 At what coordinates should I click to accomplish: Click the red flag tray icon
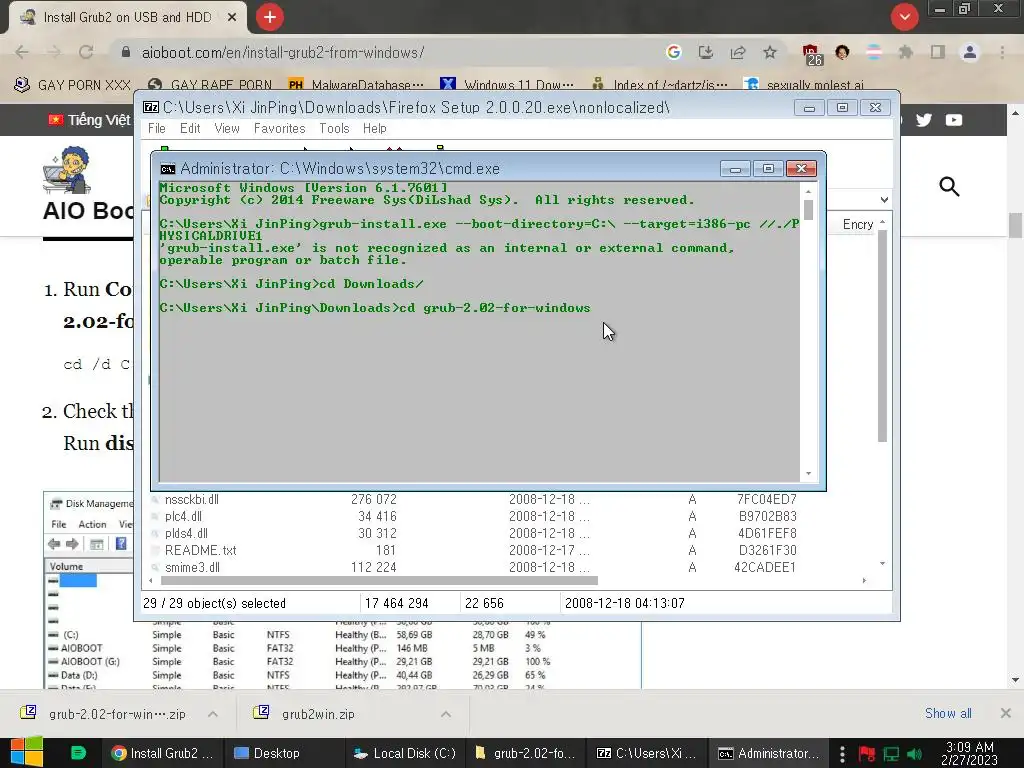click(867, 754)
